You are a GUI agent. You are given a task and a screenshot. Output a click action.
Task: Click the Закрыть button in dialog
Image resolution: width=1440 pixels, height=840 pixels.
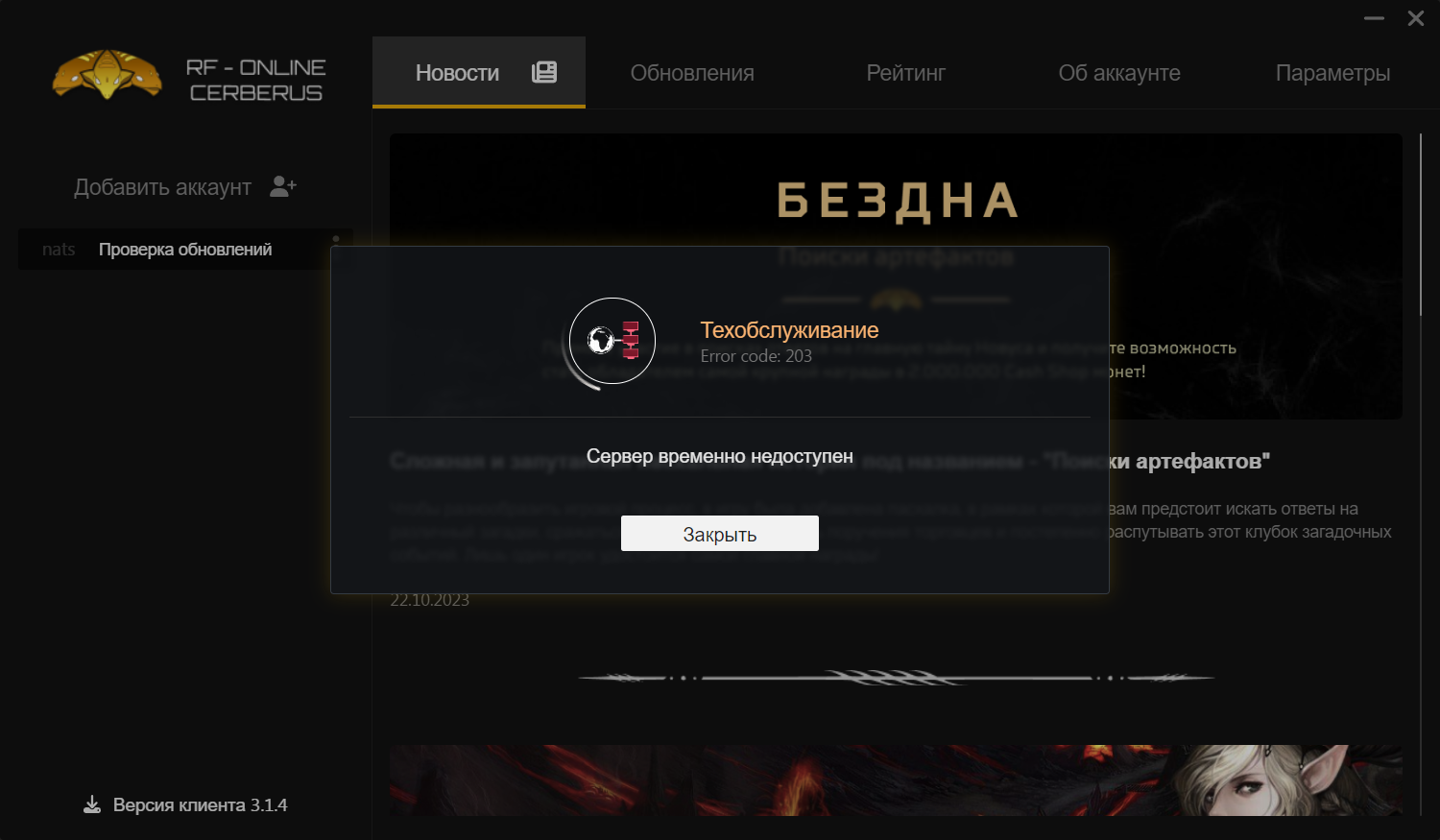720,534
